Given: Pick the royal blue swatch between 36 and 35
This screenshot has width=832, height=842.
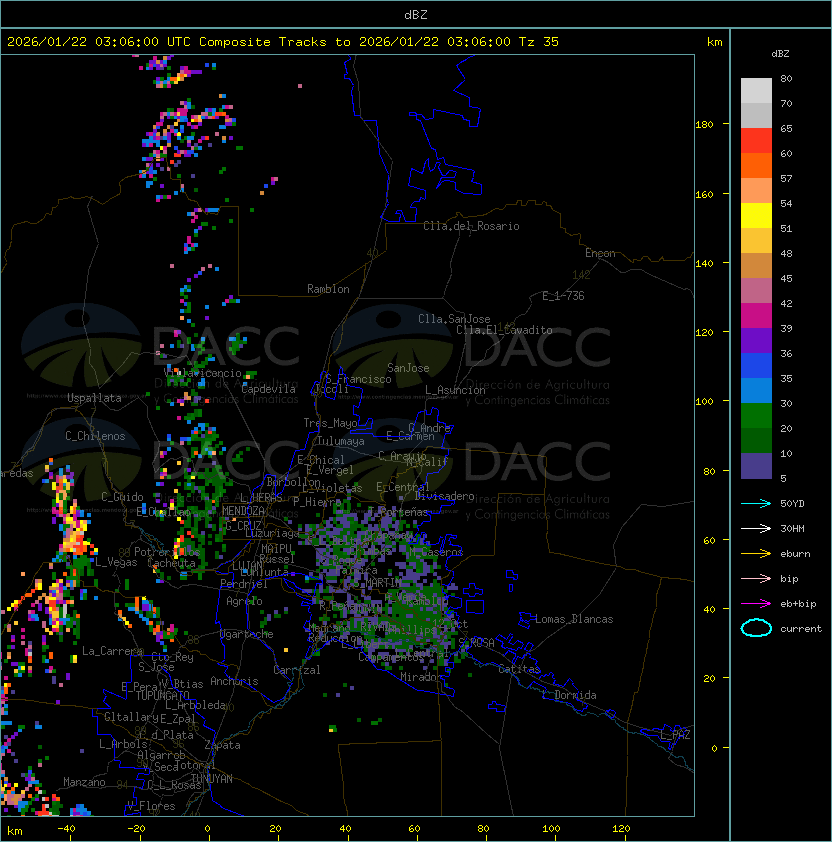Looking at the screenshot, I should (x=756, y=365).
